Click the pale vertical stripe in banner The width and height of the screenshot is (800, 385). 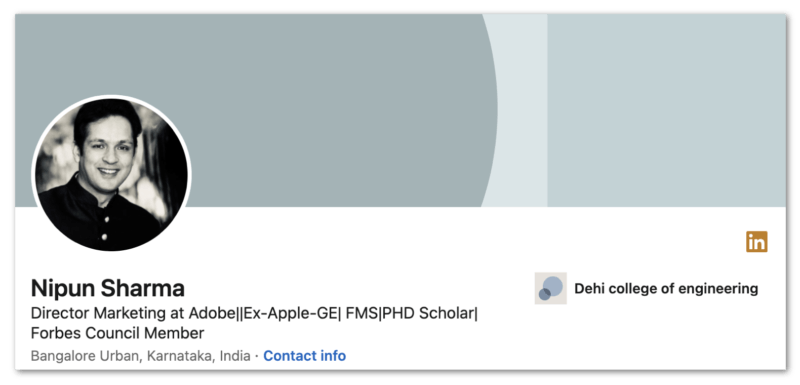click(520, 110)
